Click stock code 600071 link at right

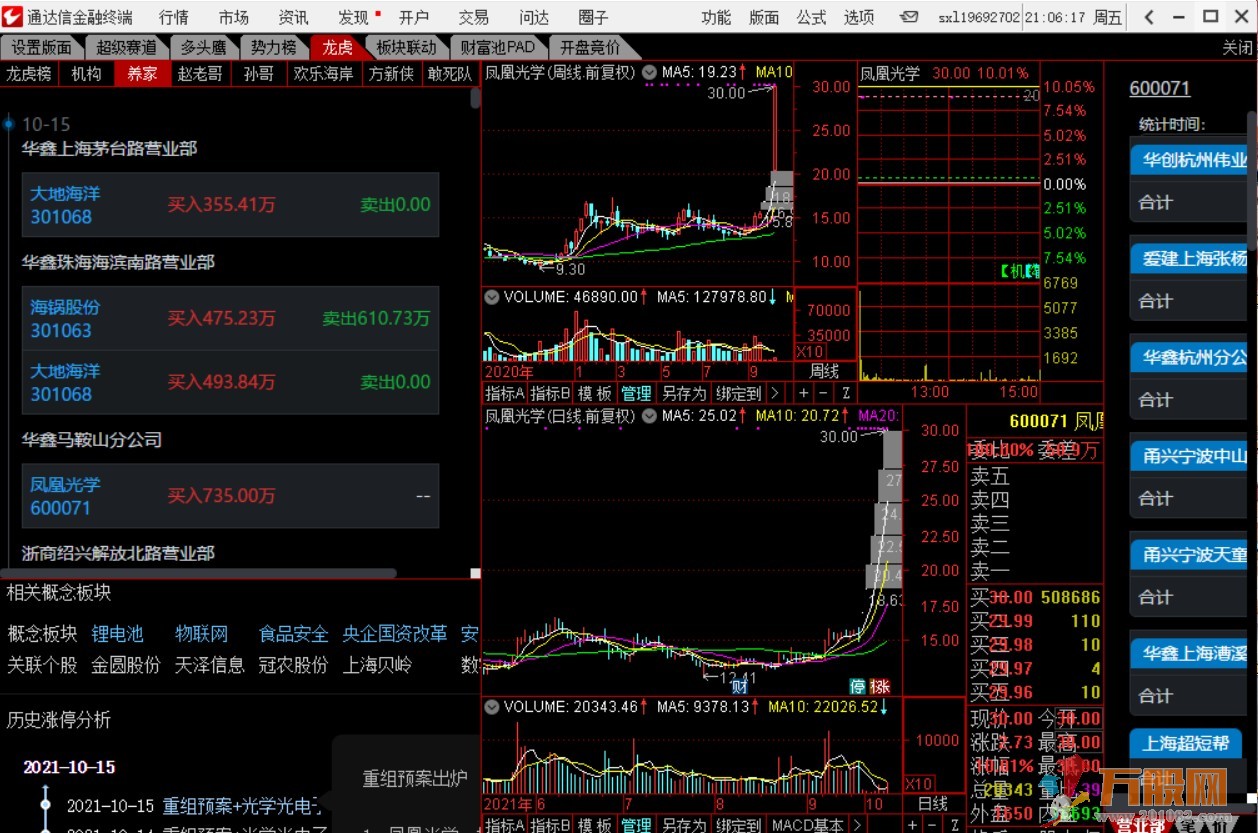pos(1160,88)
